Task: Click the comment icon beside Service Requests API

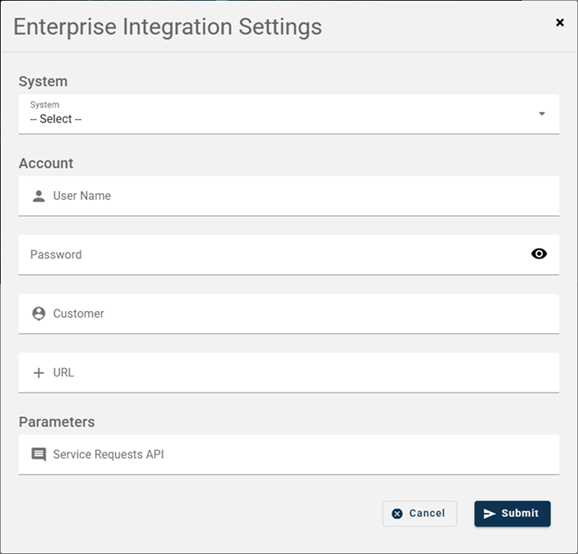Action: [x=39, y=454]
